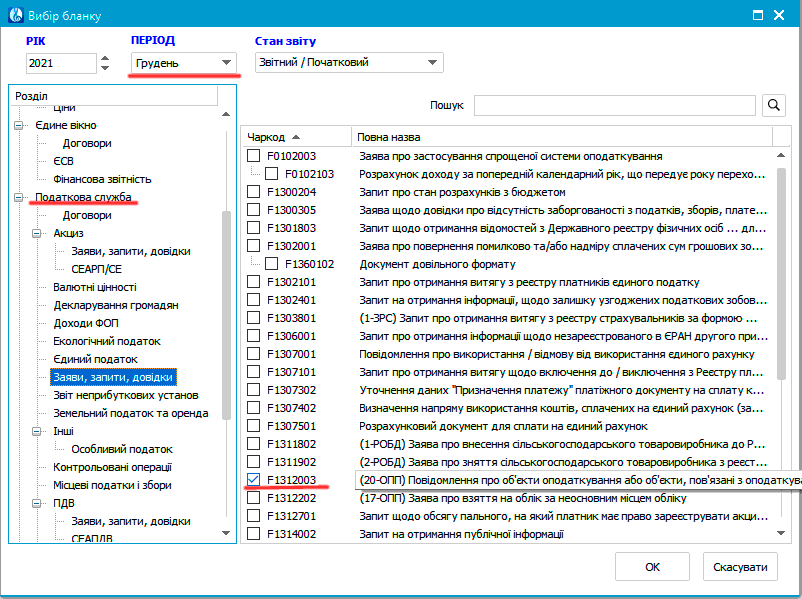Decrease the year with the down arrow
The height and width of the screenshot is (599, 802).
tap(105, 68)
